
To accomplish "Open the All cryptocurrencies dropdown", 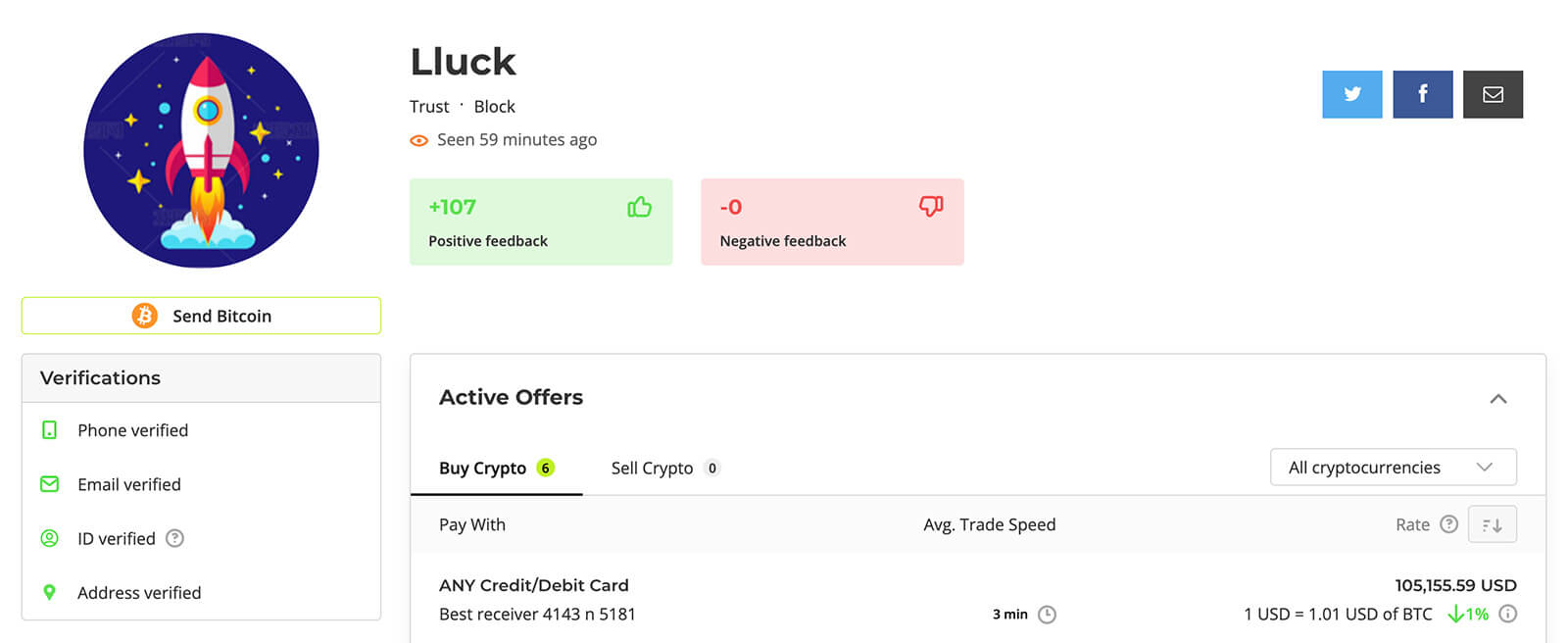I will pyautogui.click(x=1393, y=468).
